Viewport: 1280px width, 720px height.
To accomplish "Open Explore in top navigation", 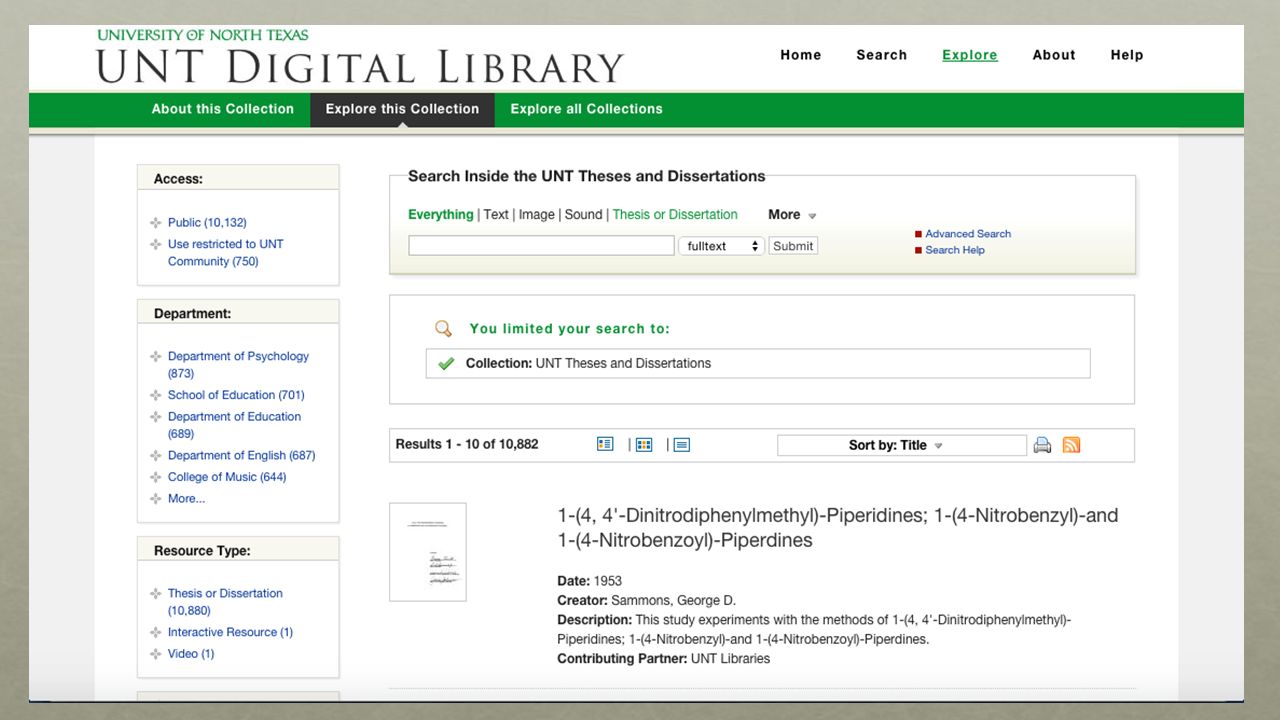I will [970, 55].
